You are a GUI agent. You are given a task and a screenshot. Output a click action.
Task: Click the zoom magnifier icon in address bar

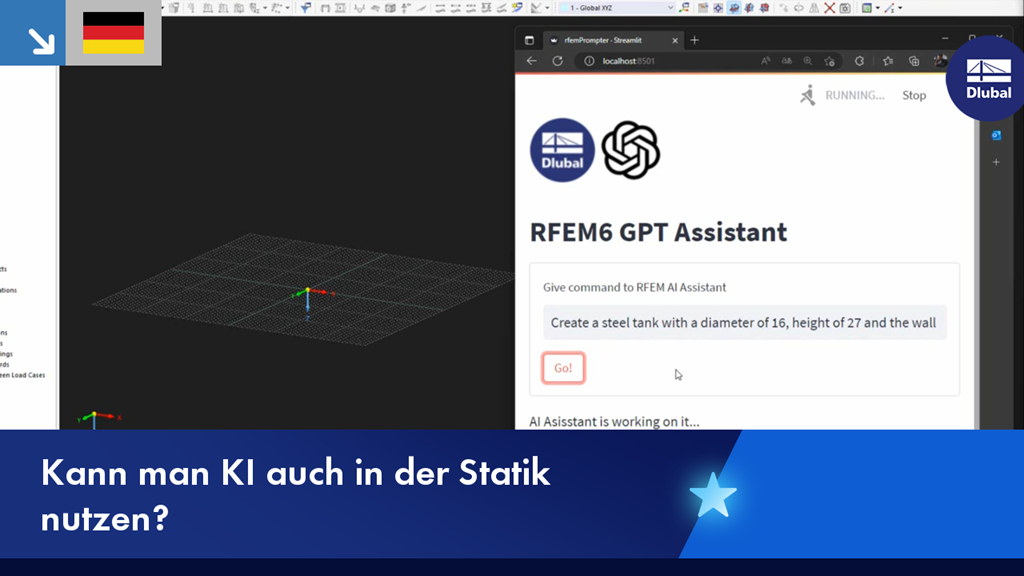808,61
